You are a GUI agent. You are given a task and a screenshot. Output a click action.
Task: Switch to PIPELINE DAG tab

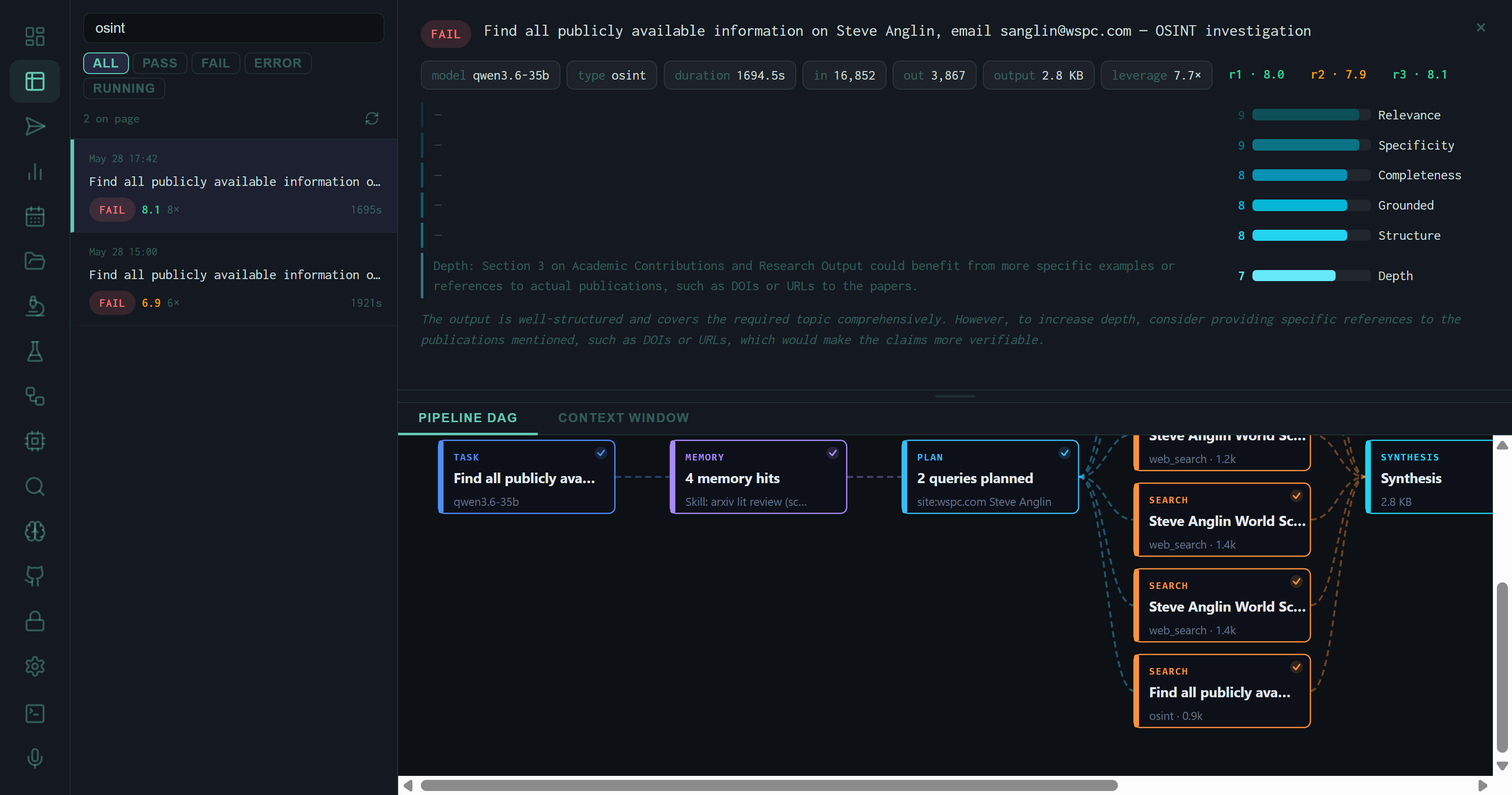tap(467, 418)
